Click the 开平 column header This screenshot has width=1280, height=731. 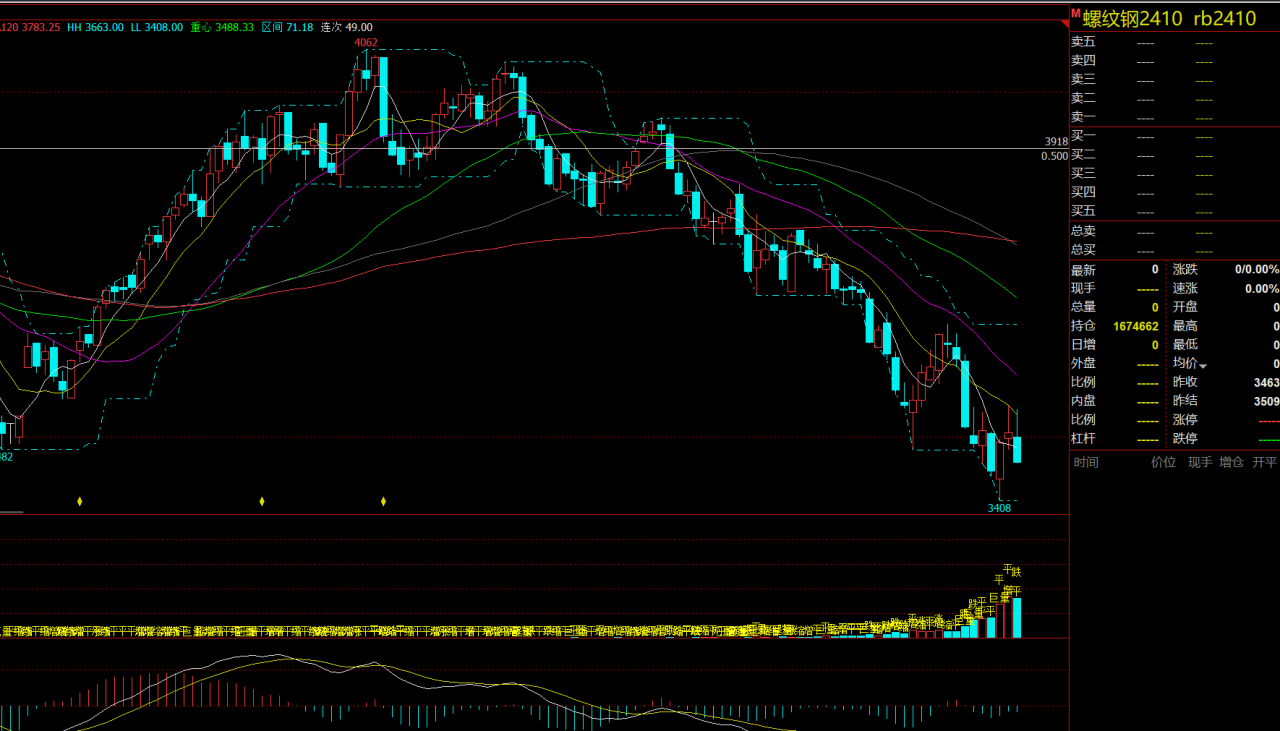[1264, 462]
